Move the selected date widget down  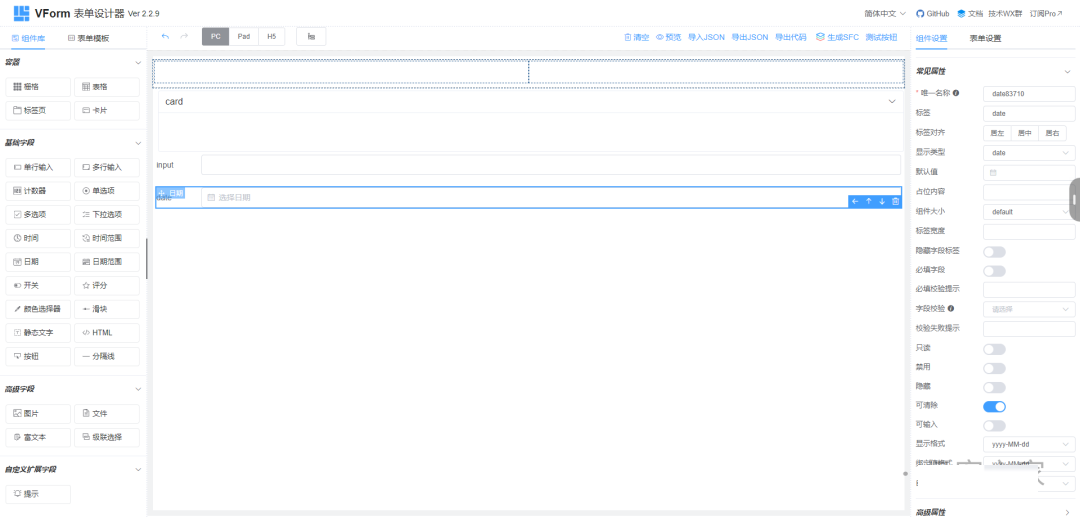(882, 201)
